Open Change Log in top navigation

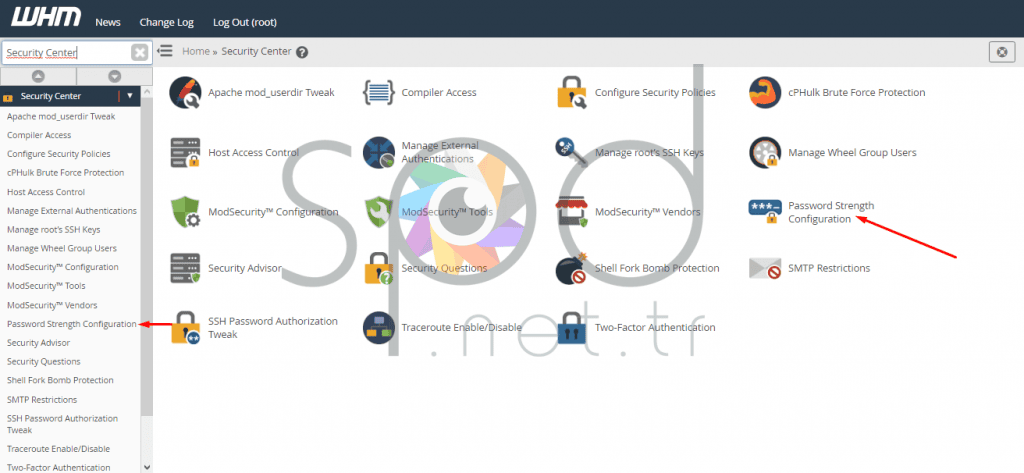point(167,22)
